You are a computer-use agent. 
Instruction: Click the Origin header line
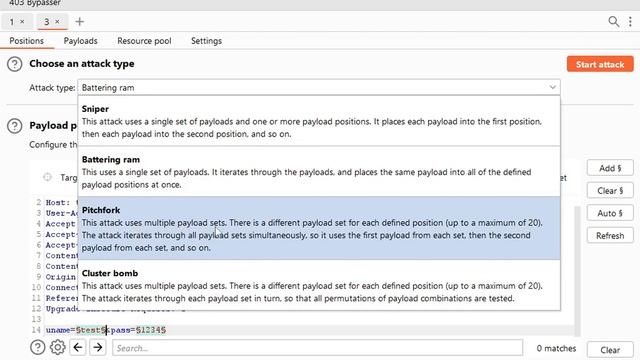coord(61,277)
